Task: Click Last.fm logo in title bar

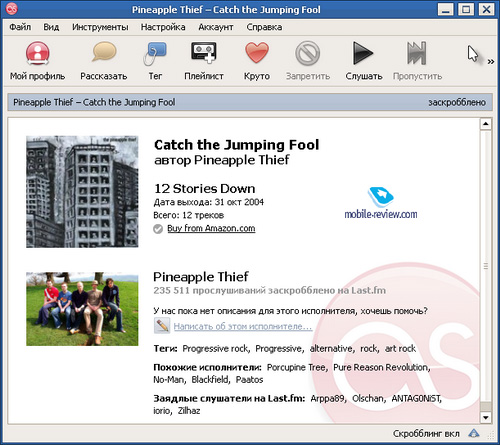Action: [11, 9]
